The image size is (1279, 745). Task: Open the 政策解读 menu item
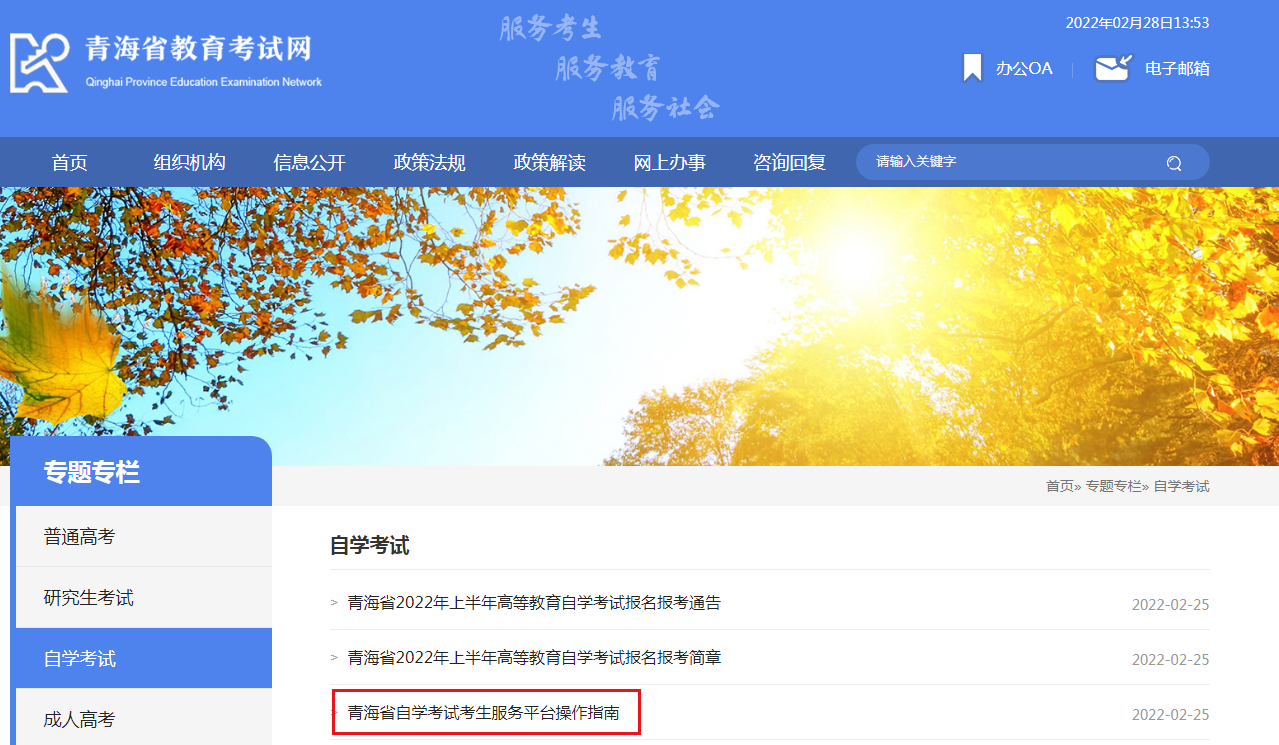tap(550, 163)
